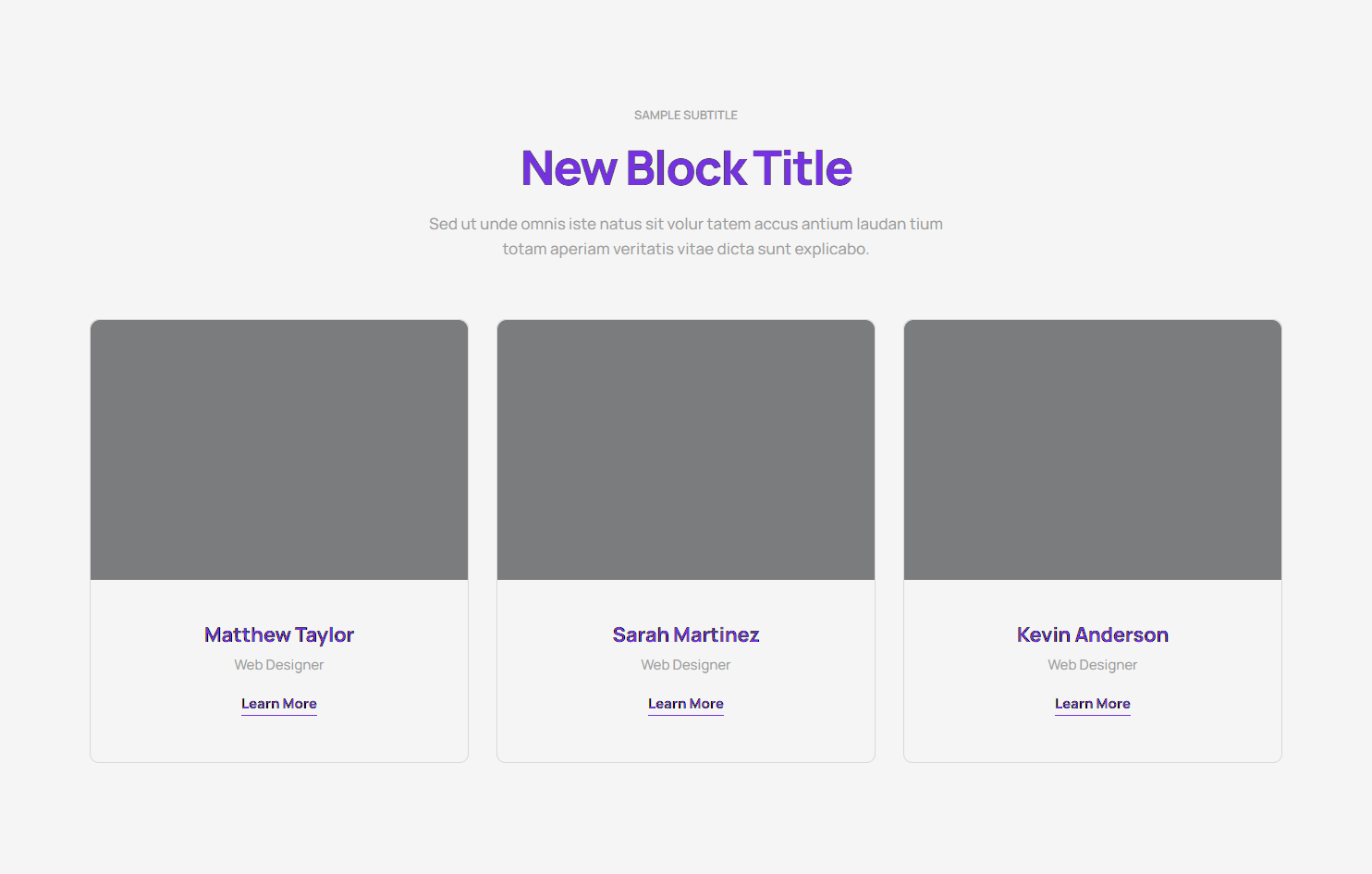Click Learn More below Kevin Anderson
The height and width of the screenshot is (874, 1372).
click(x=1093, y=704)
